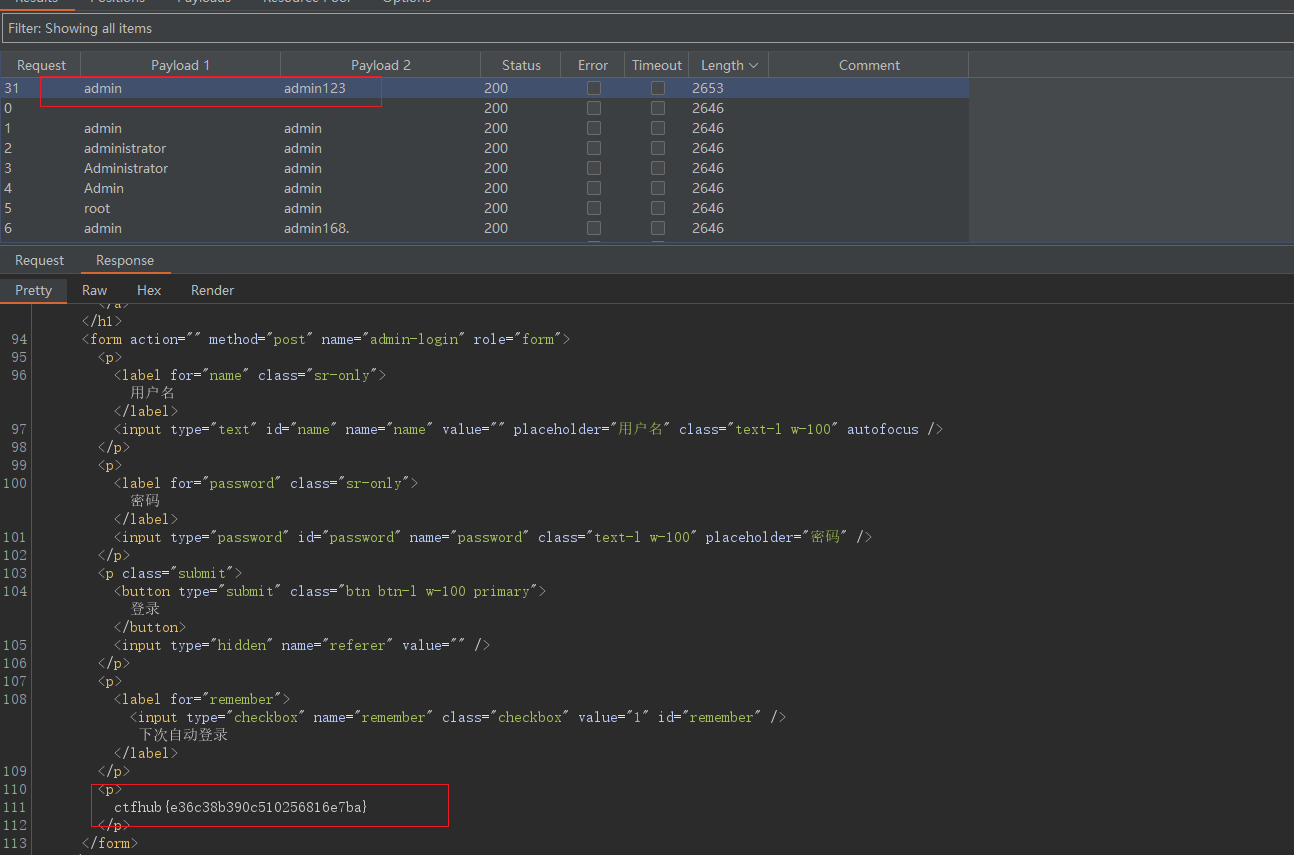Toggle Timeout checkbox for request 2
Image resolution: width=1294 pixels, height=855 pixels.
(658, 148)
